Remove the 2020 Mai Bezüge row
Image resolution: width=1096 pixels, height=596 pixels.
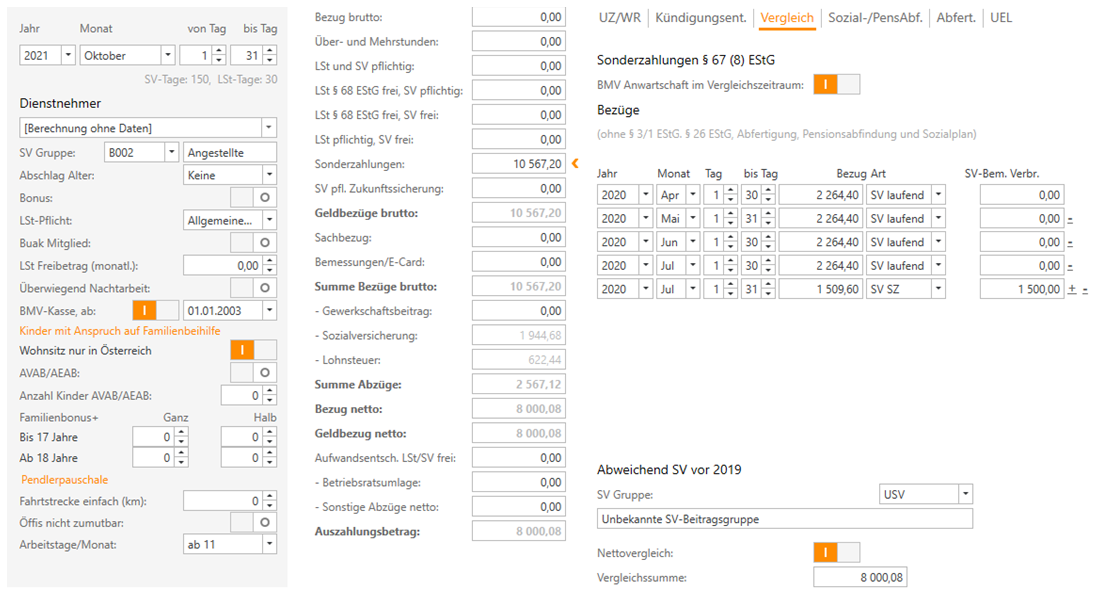[x=1070, y=219]
